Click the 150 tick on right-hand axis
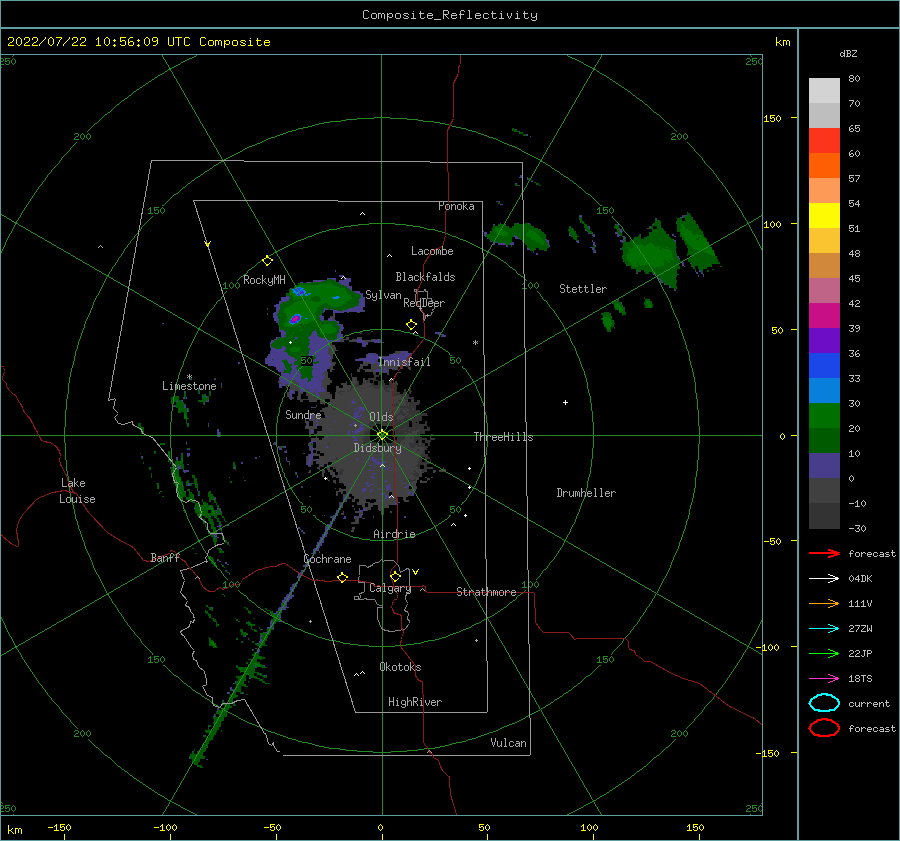This screenshot has width=900, height=841. click(x=772, y=118)
